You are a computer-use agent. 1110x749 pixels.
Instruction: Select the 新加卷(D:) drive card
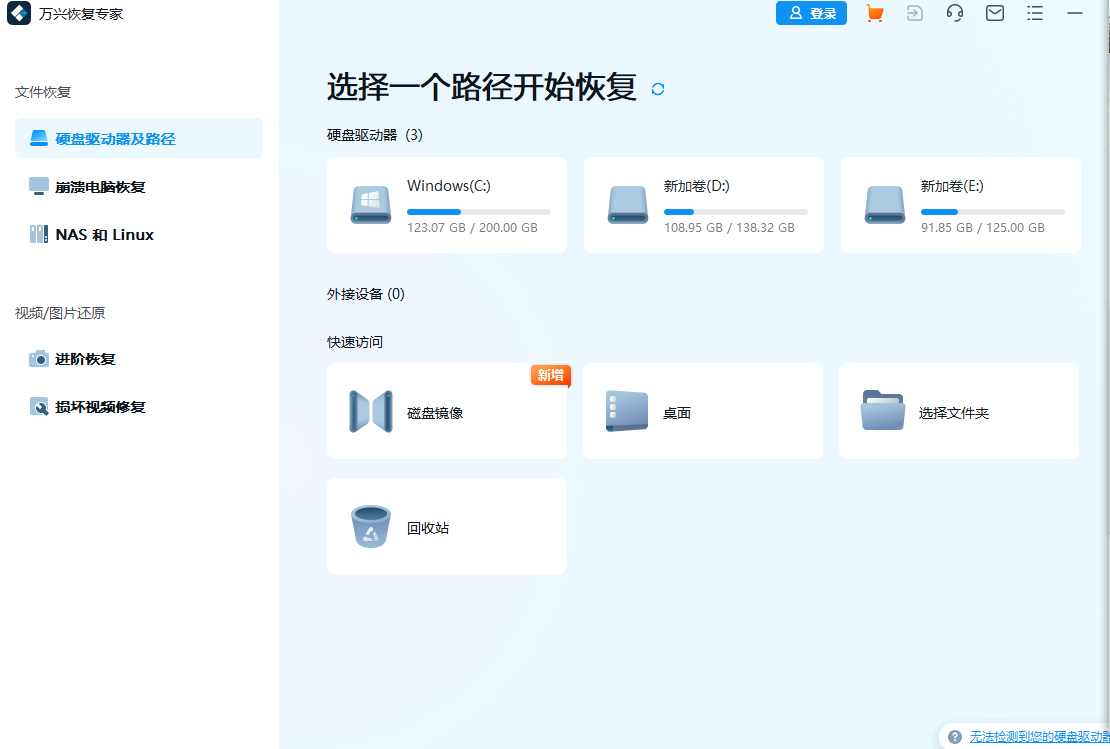point(703,205)
